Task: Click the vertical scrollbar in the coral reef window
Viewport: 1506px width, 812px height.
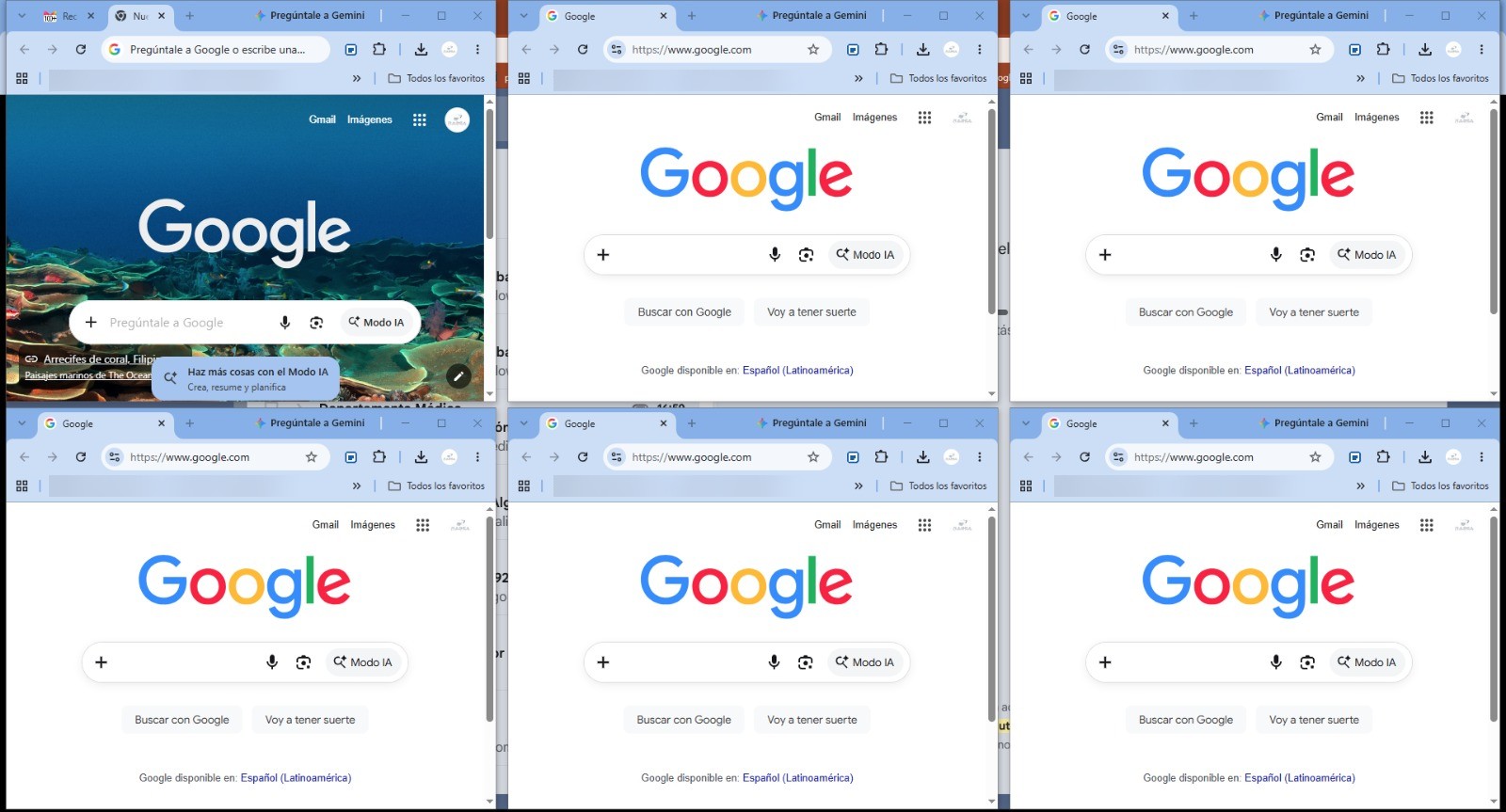Action: [489, 174]
